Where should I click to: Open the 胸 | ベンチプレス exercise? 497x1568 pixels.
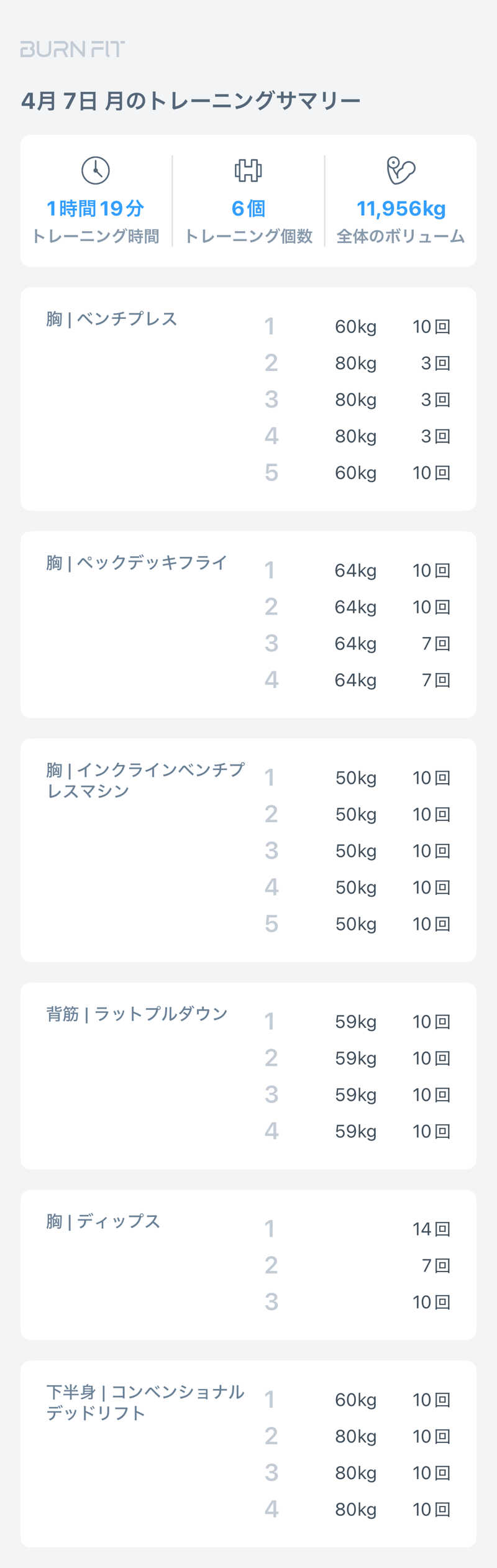pyautogui.click(x=112, y=319)
